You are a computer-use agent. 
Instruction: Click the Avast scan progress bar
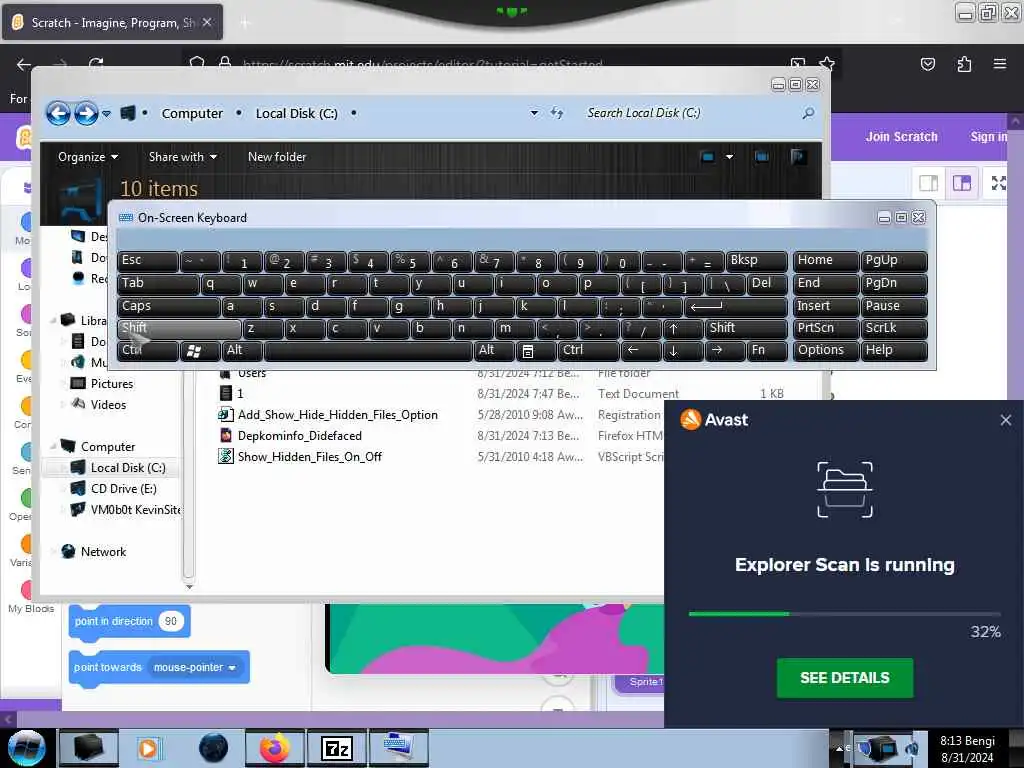pyautogui.click(x=844, y=614)
